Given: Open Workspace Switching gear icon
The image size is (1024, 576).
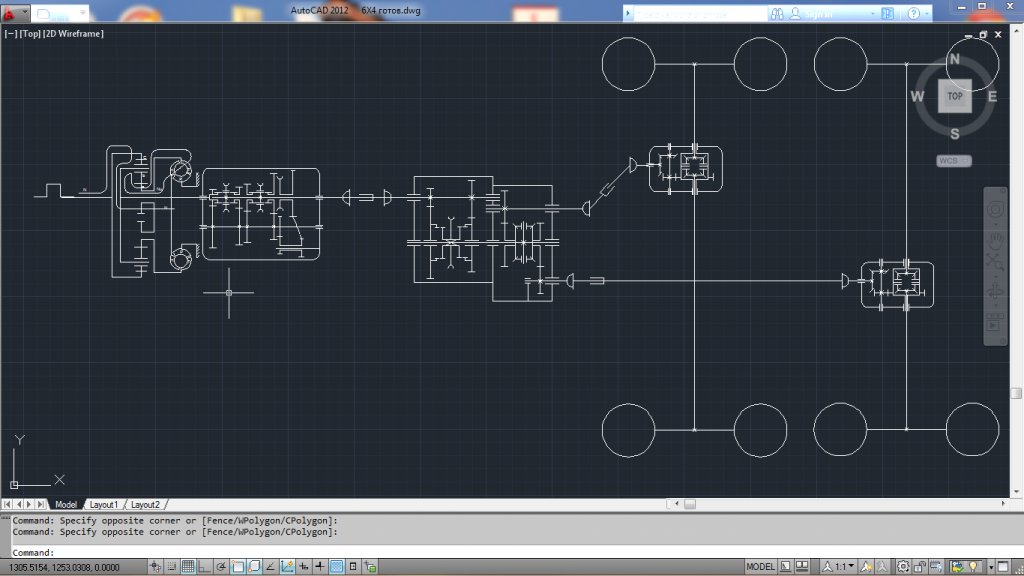Looking at the screenshot, I should point(903,567).
